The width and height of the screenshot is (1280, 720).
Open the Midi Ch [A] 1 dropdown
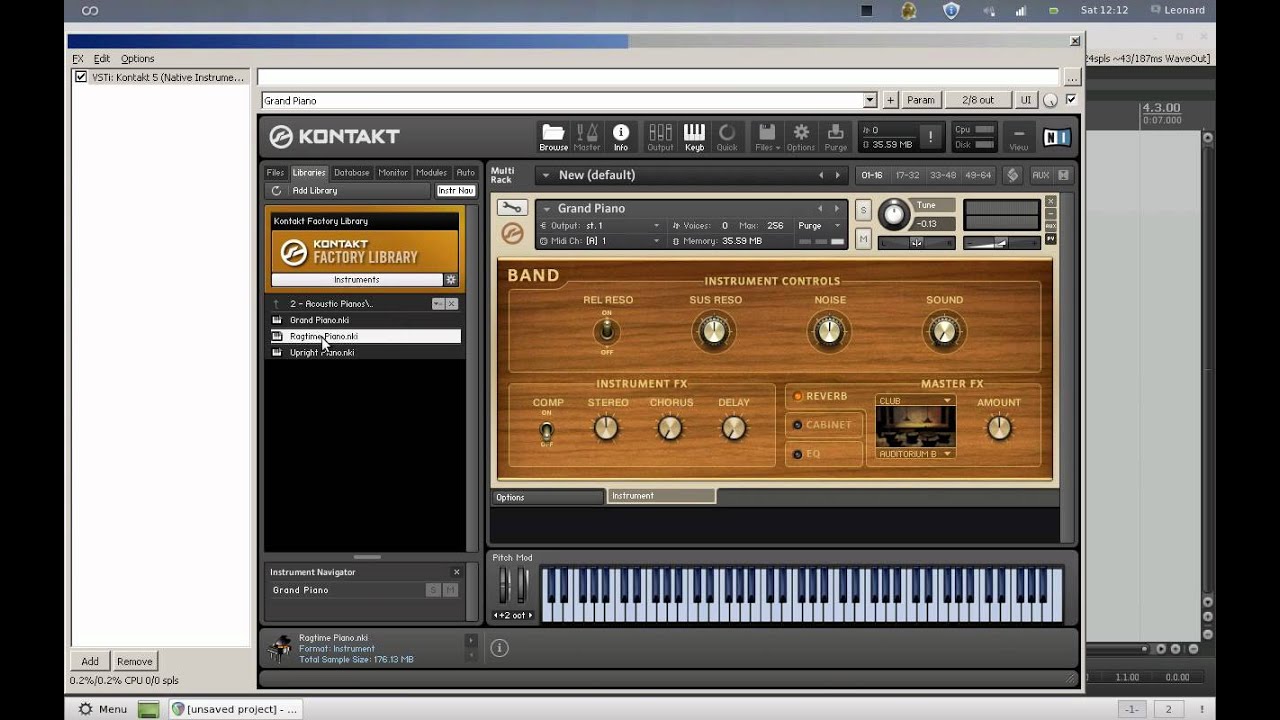(600, 241)
